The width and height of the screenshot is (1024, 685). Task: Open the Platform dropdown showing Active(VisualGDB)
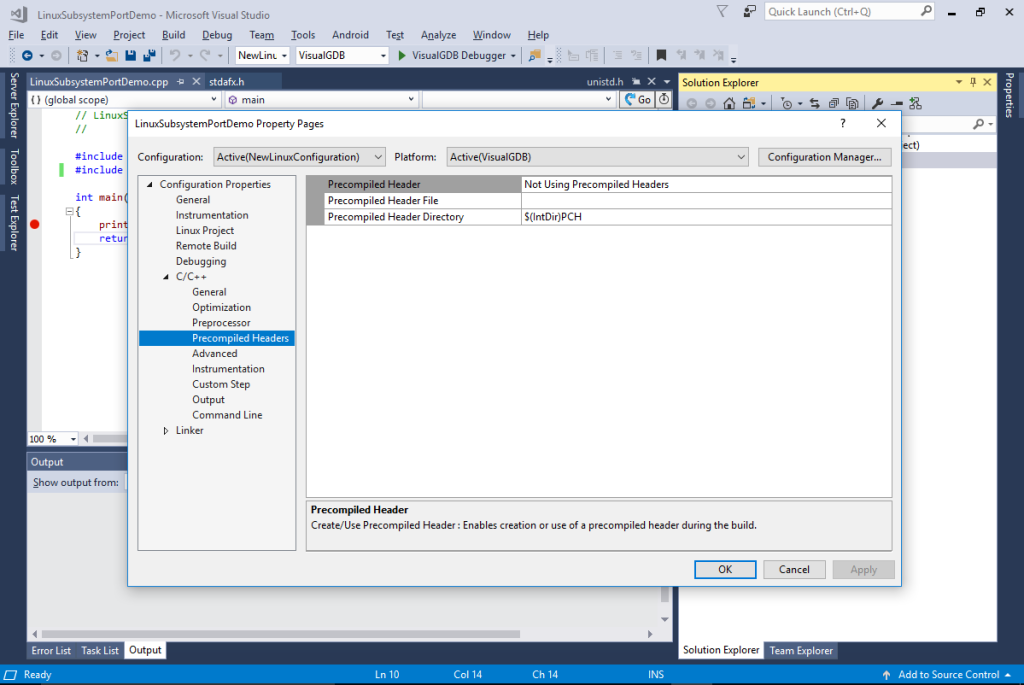point(596,157)
